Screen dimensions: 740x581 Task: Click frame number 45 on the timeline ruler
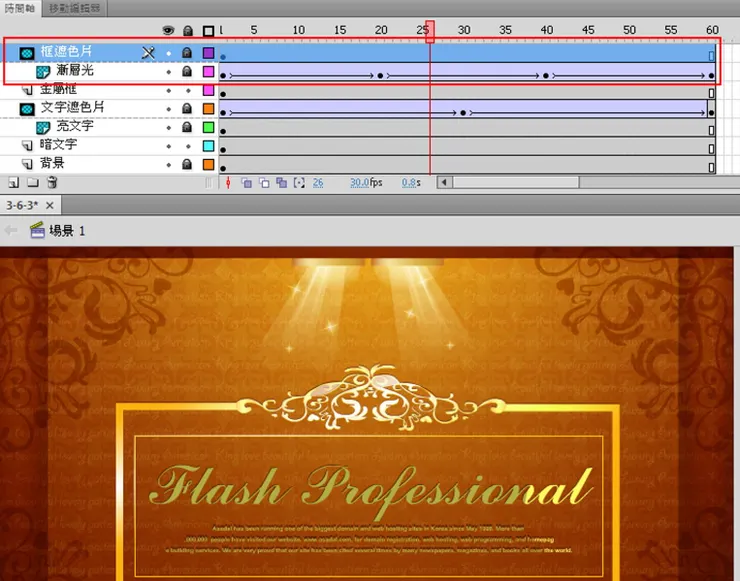click(588, 30)
